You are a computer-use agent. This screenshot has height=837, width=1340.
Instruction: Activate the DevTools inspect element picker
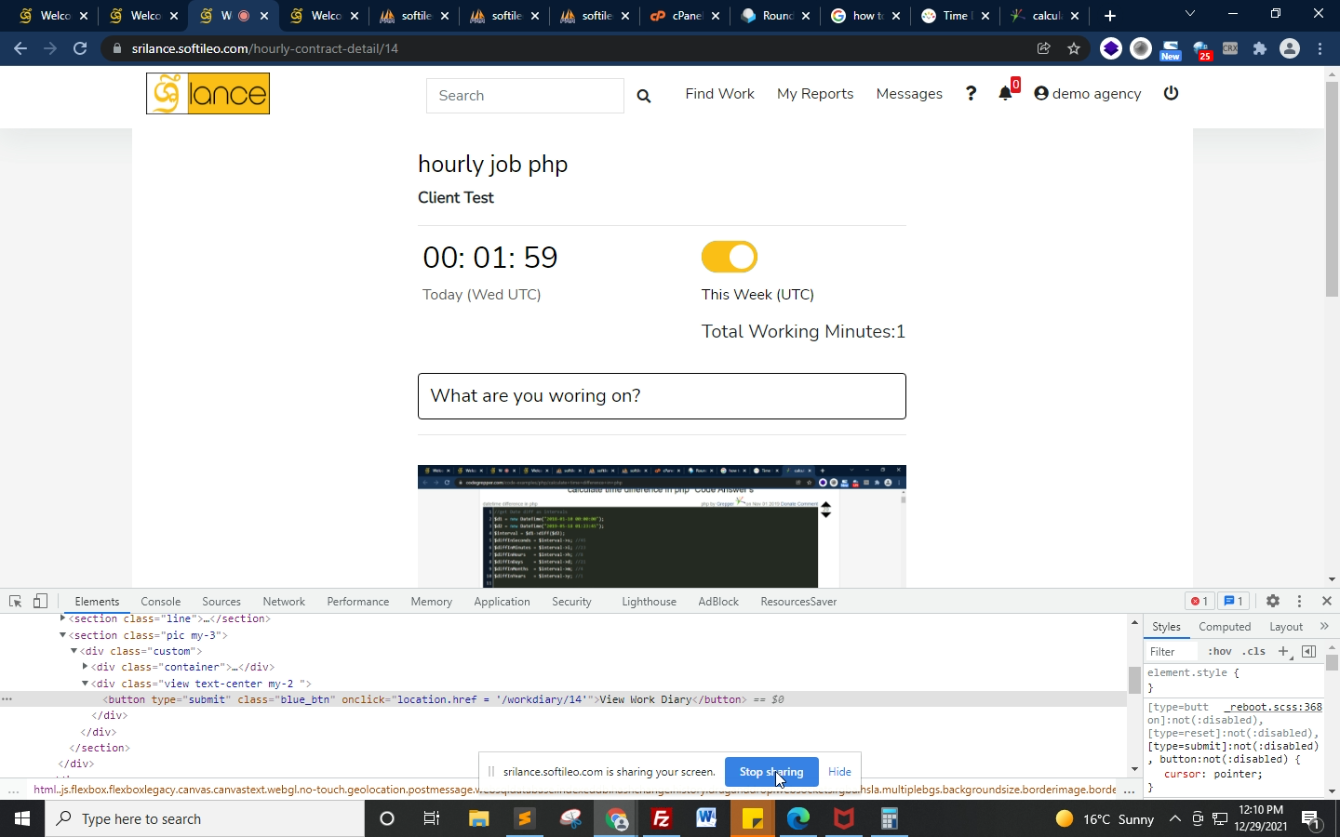[15, 601]
